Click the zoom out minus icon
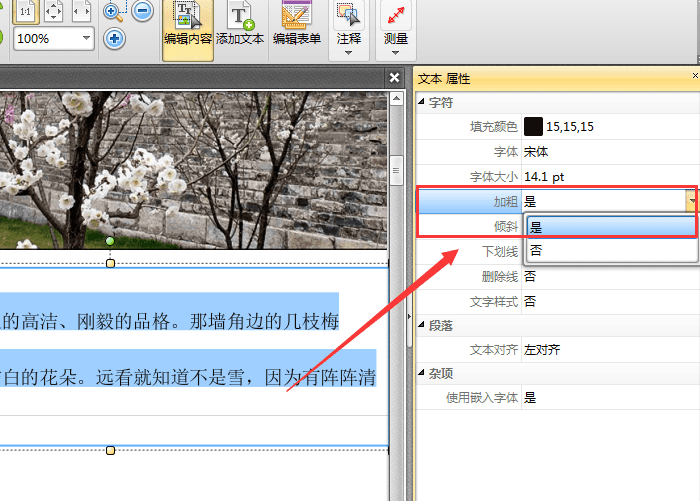The height and width of the screenshot is (501, 700). [143, 11]
